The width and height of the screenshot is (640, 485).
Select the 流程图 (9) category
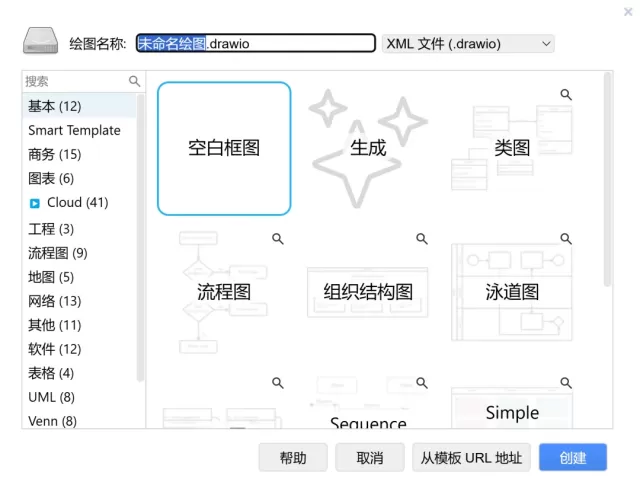[x=79, y=253]
